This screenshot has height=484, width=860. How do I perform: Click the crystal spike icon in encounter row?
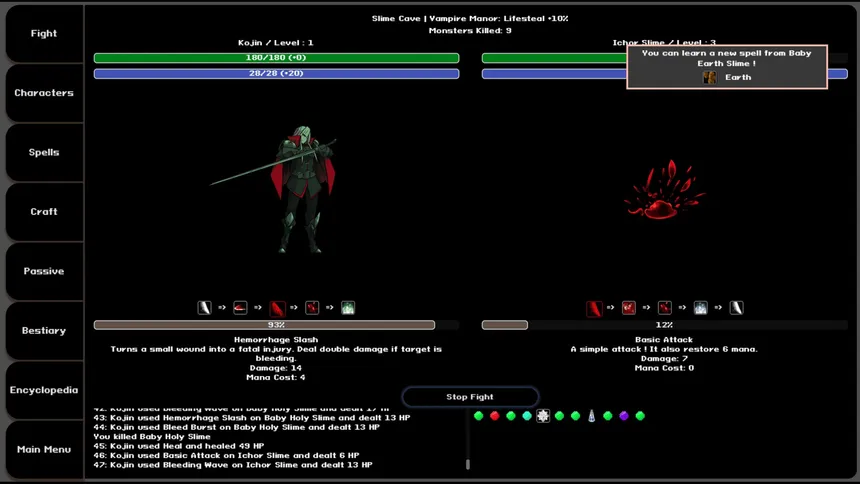[592, 416]
